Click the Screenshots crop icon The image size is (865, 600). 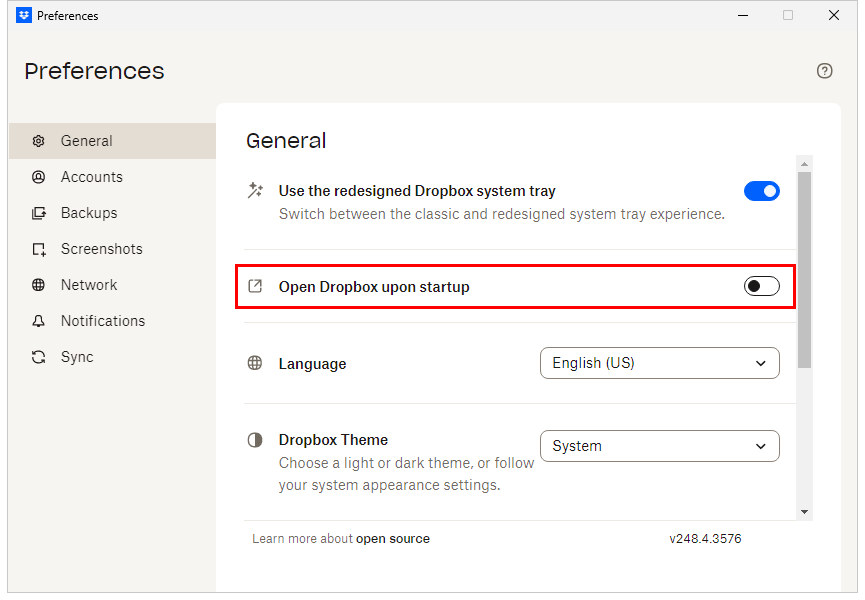(x=39, y=249)
